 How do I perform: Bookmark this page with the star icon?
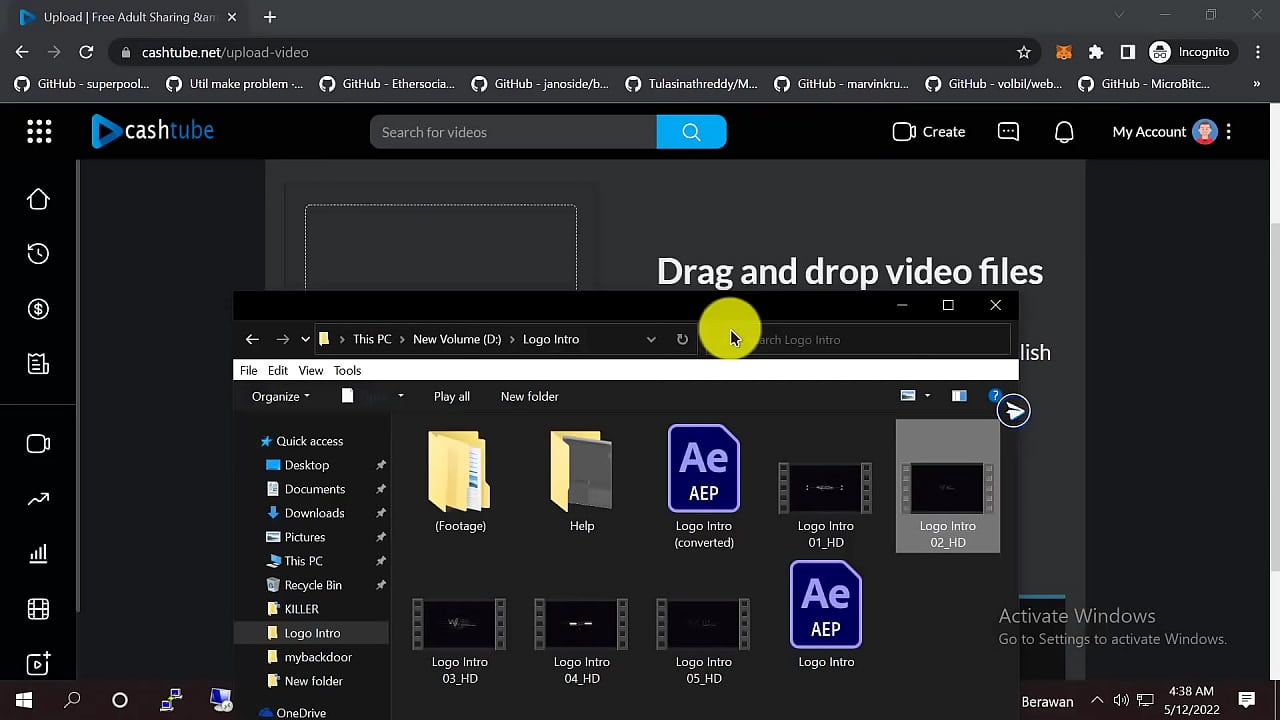click(1023, 52)
